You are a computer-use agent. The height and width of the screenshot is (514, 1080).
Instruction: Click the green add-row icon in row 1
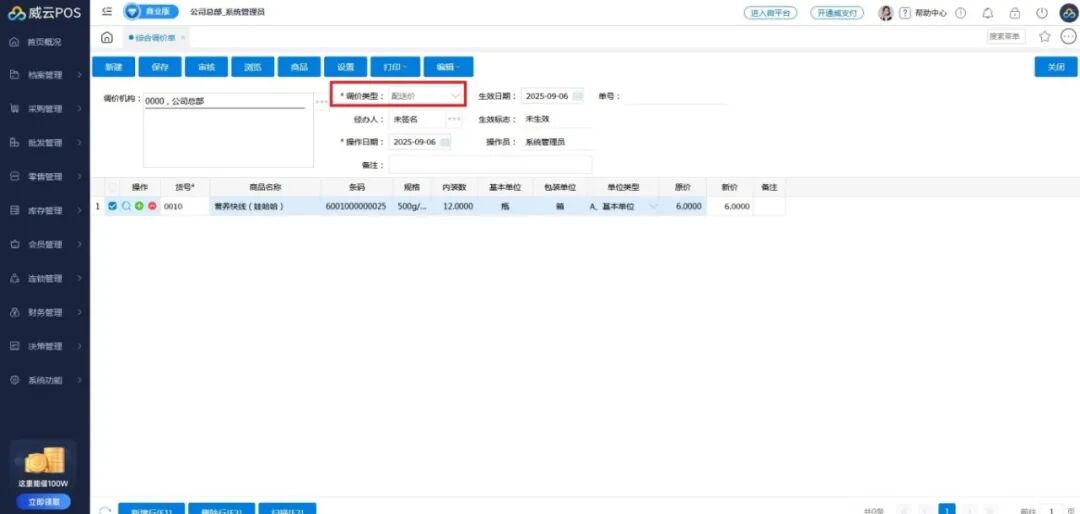(139, 206)
